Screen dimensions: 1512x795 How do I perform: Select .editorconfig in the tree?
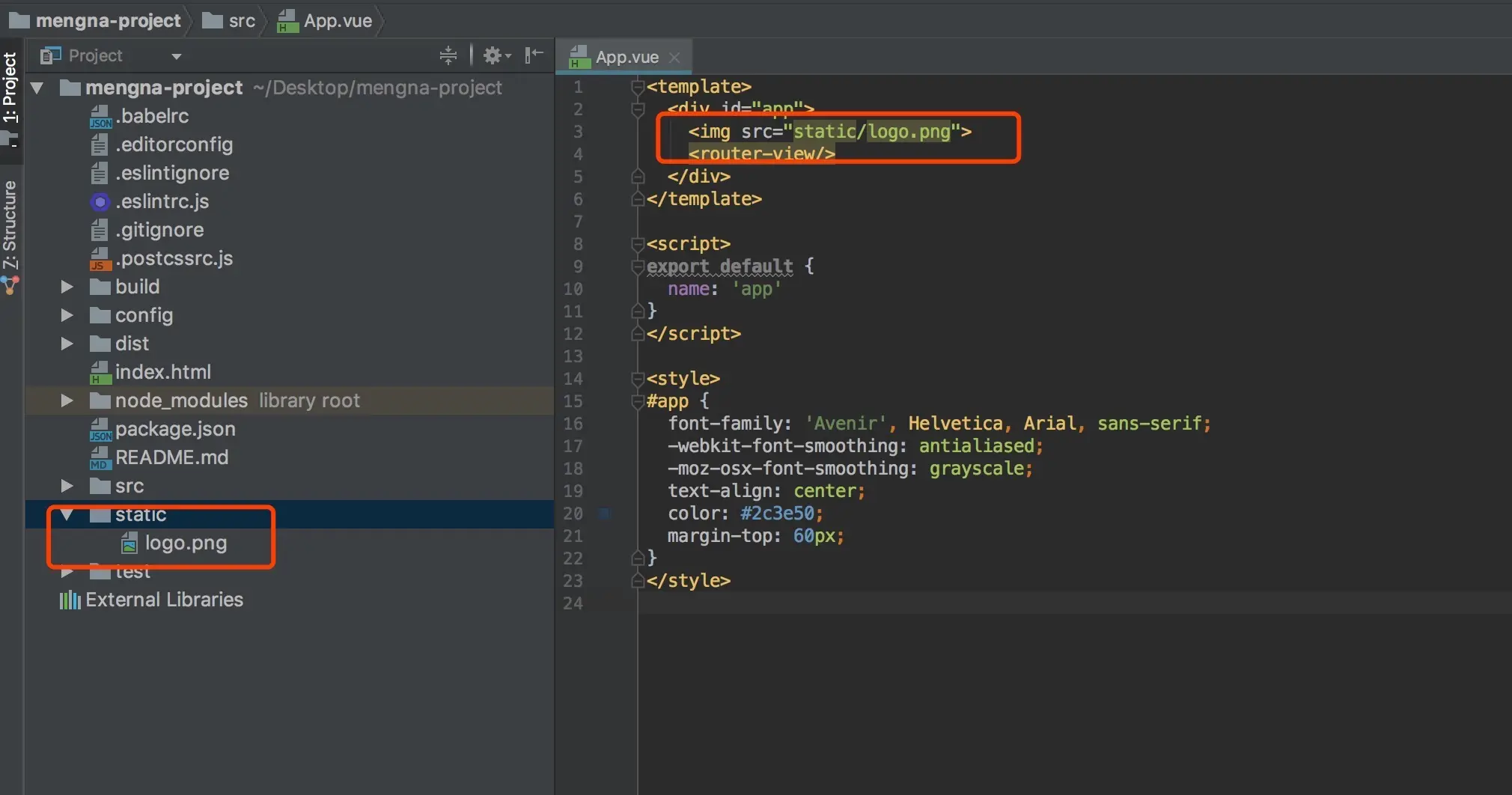(174, 144)
